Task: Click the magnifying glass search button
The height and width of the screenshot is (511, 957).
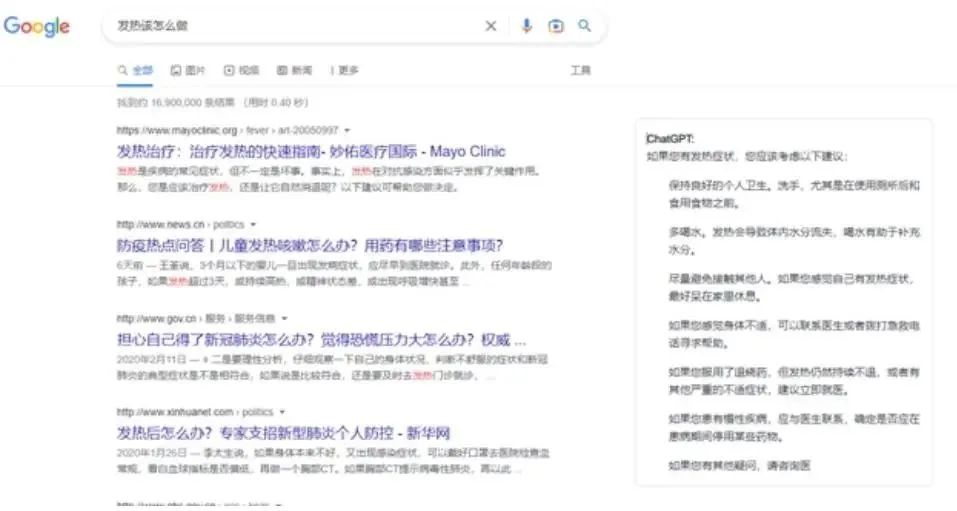Action: [585, 27]
